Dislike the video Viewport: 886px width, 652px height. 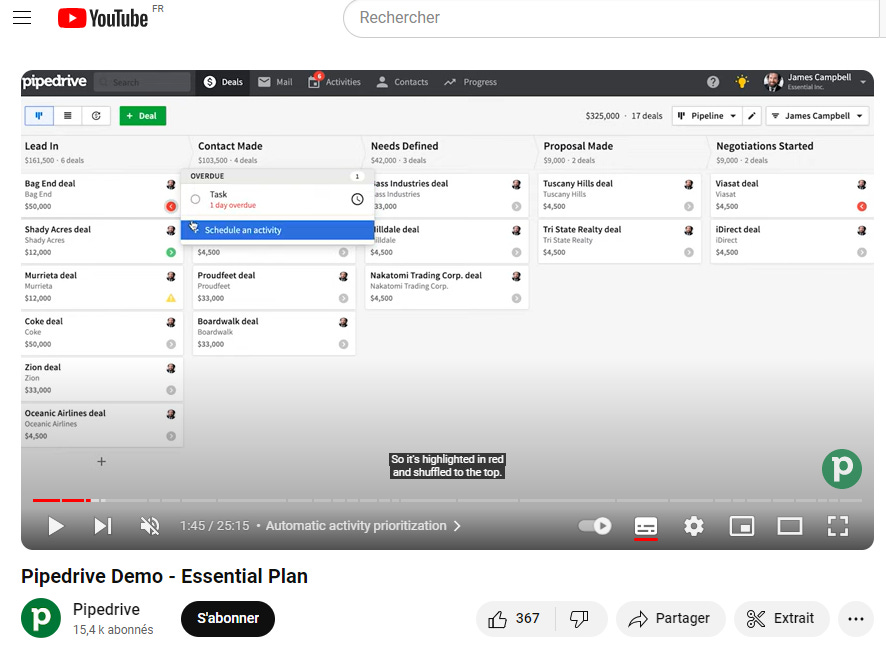click(x=580, y=619)
